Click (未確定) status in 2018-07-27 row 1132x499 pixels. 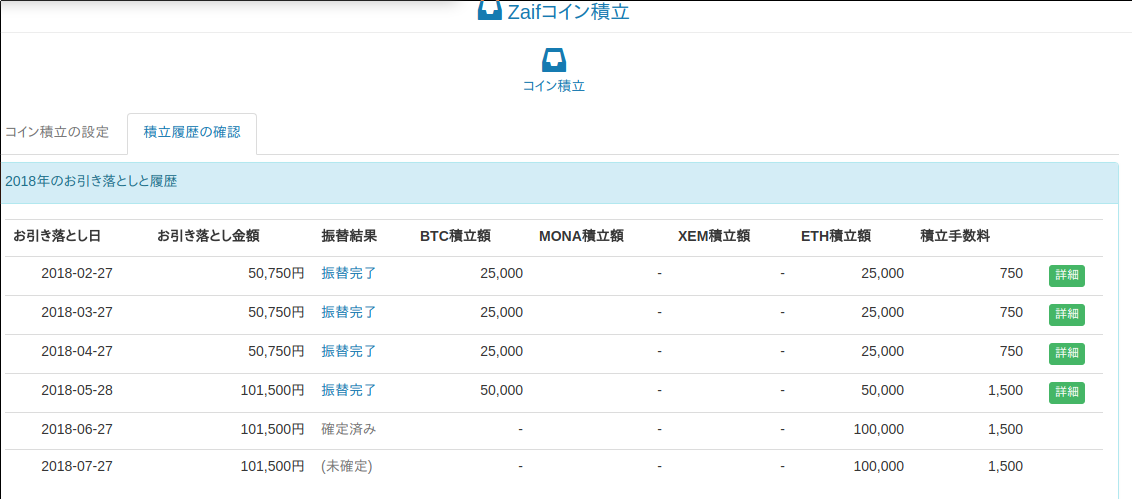[347, 467]
